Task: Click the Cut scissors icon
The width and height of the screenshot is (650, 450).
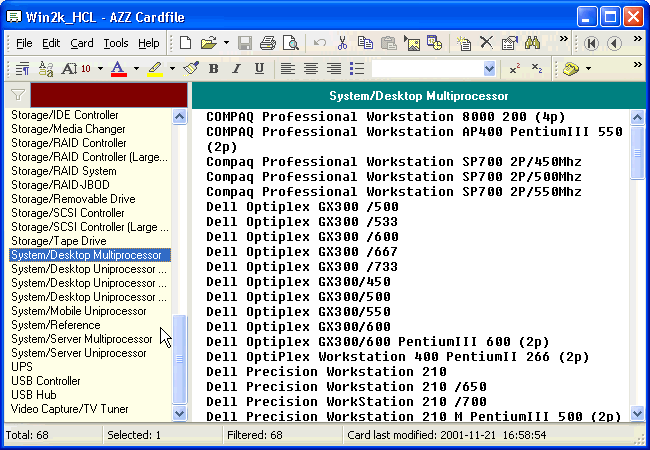Action: 342,43
